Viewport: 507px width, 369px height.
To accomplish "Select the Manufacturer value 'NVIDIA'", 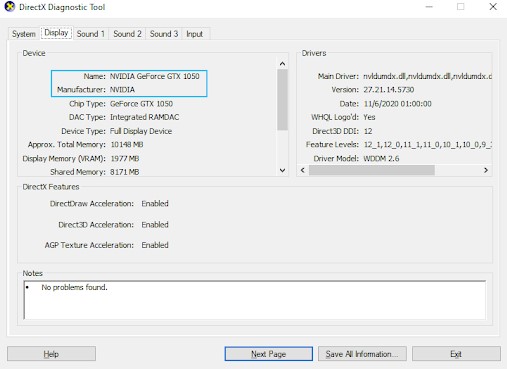I will (122, 90).
